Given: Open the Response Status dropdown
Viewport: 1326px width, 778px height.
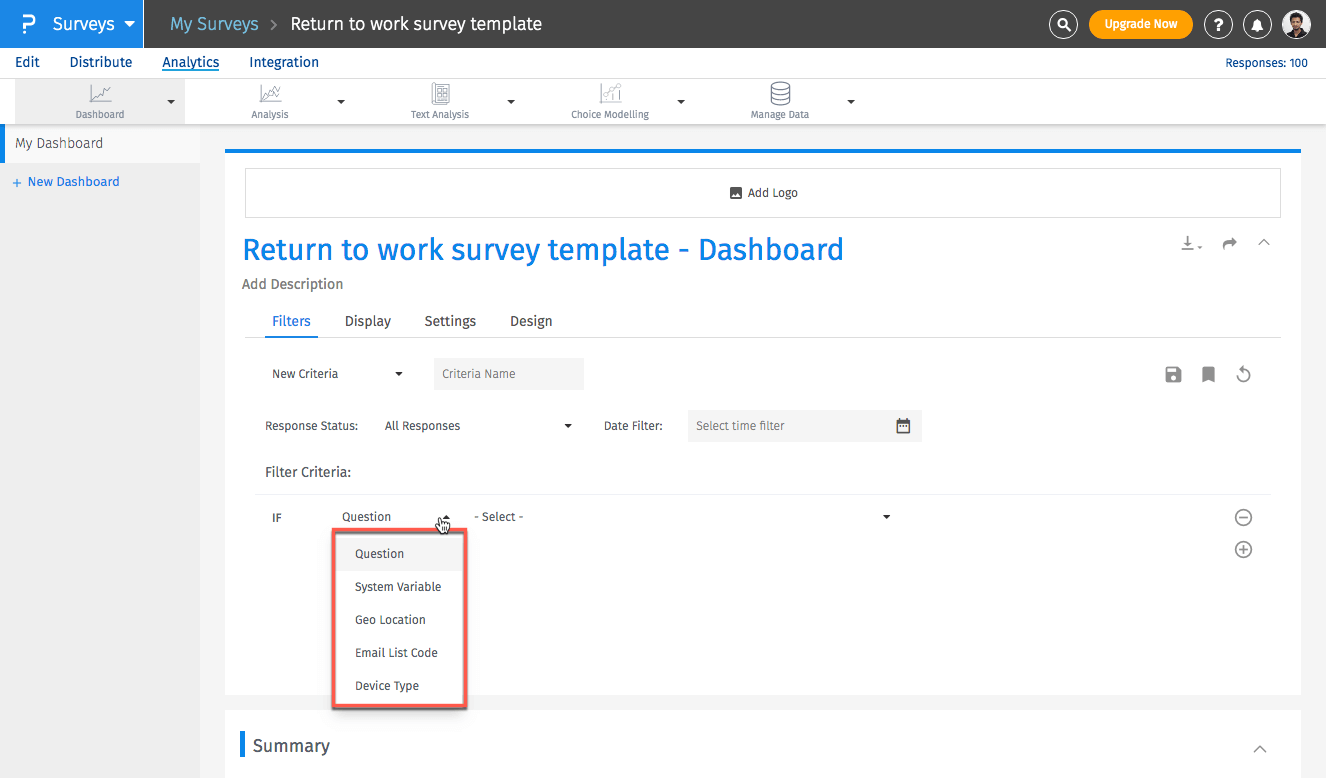Looking at the screenshot, I should [477, 426].
